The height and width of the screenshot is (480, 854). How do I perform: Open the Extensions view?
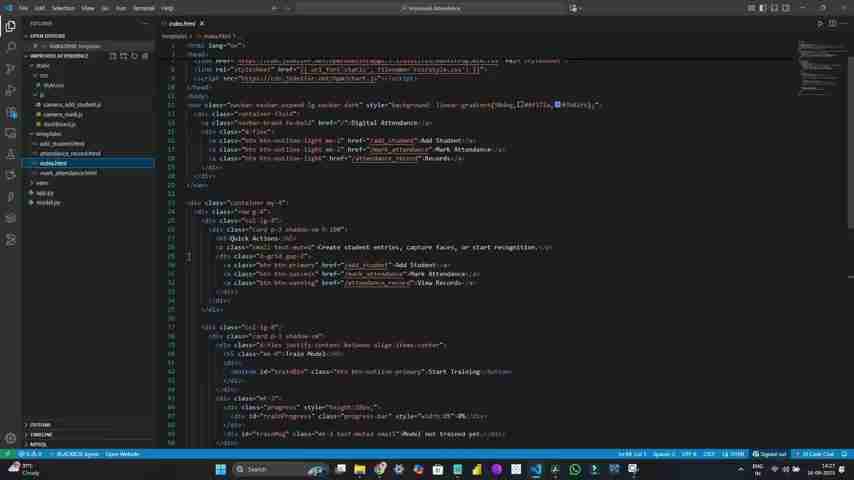(x=11, y=113)
